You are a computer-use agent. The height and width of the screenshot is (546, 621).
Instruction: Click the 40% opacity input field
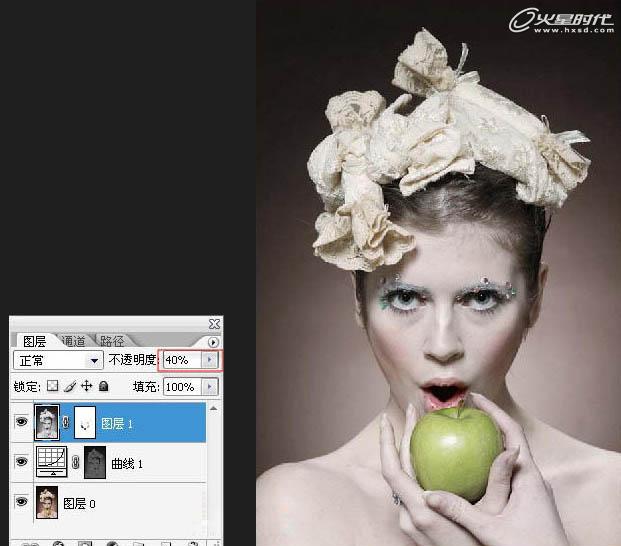183,360
